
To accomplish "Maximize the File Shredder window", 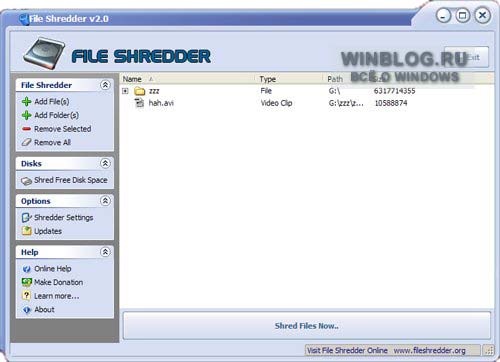I will (463, 16).
